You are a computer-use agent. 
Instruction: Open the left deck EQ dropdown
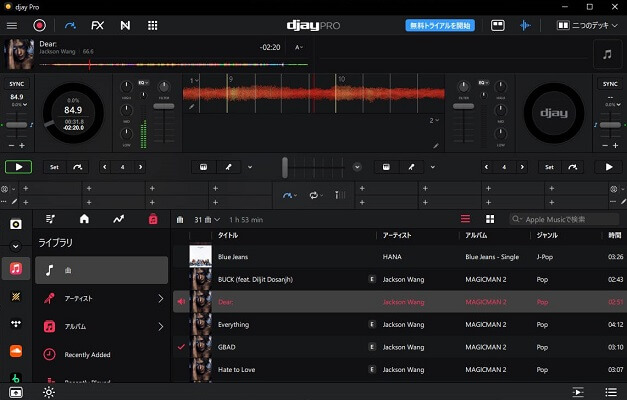[x=144, y=82]
